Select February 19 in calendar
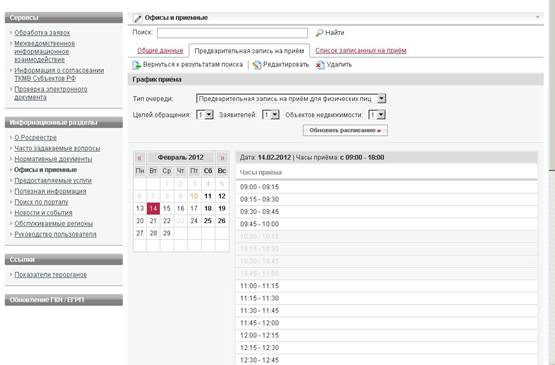The image size is (555, 365). coord(222,209)
